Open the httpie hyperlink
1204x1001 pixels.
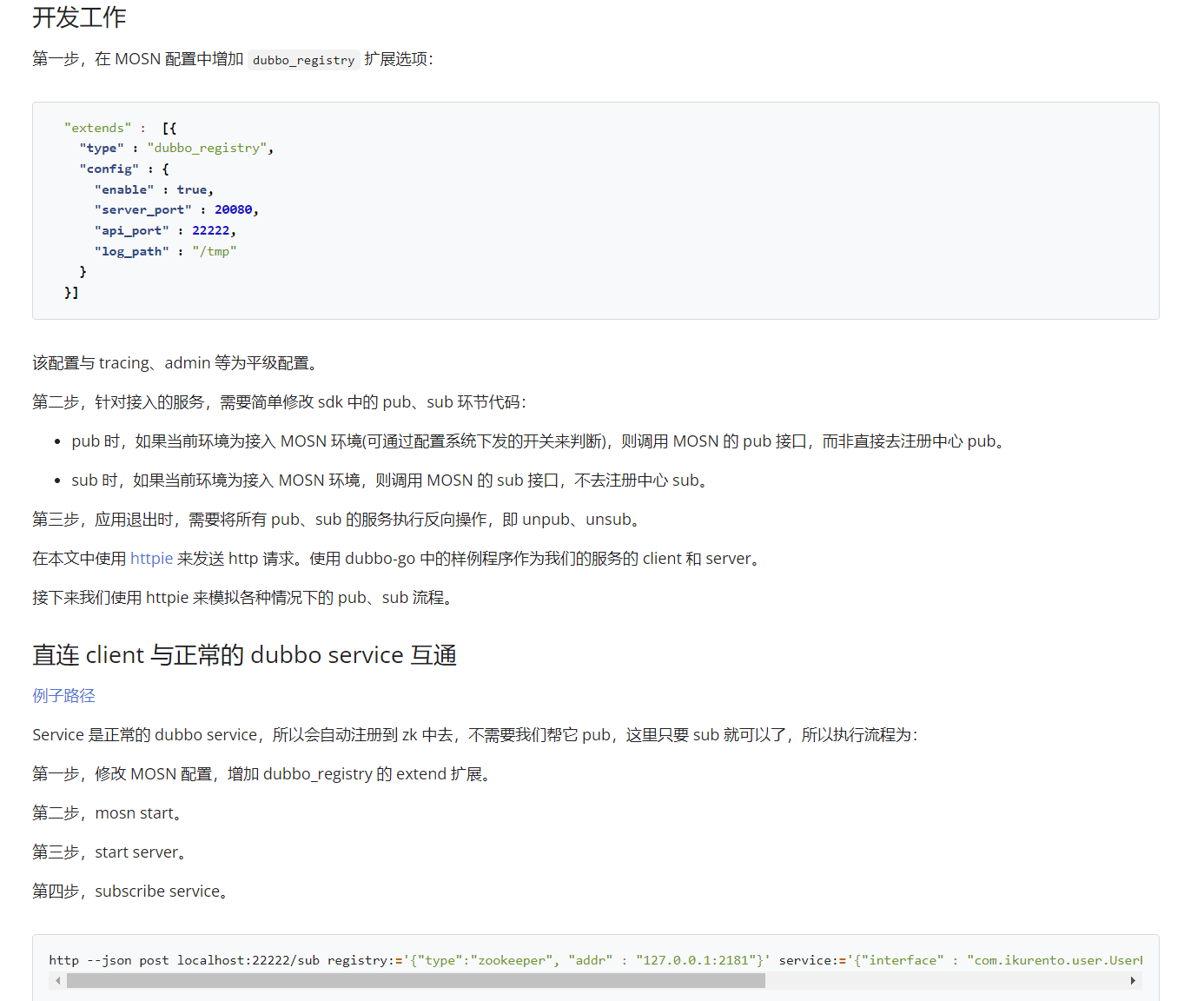(x=150, y=559)
